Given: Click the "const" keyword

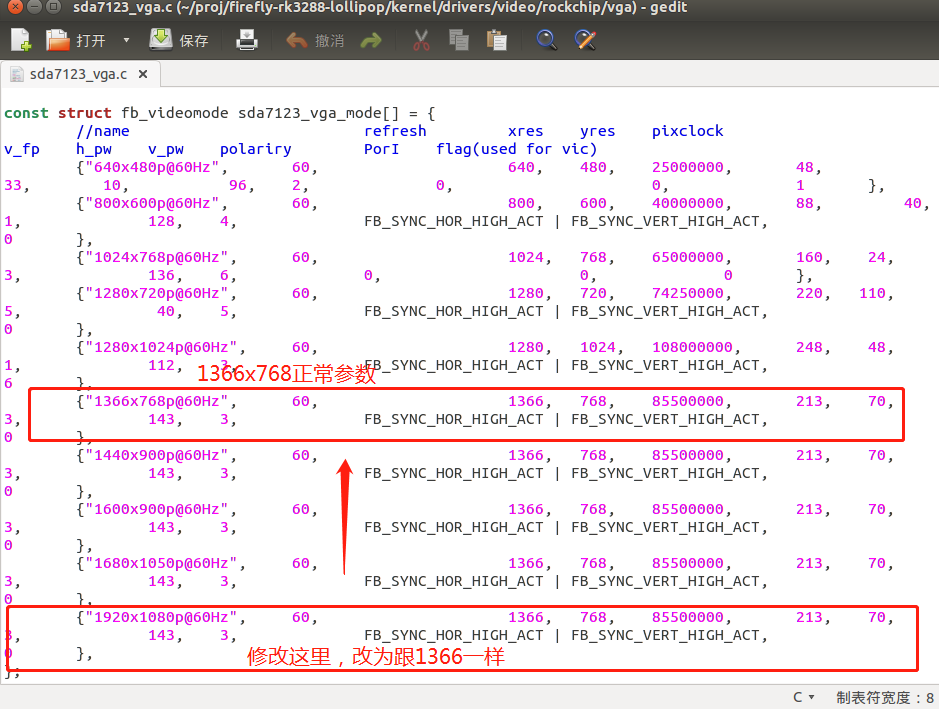Looking at the screenshot, I should [26, 113].
